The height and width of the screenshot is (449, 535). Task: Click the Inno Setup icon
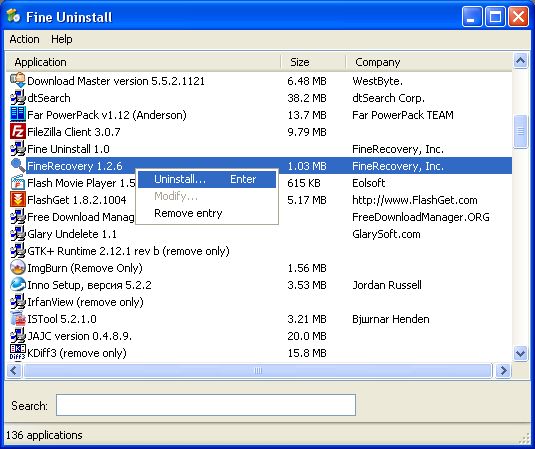[x=18, y=285]
